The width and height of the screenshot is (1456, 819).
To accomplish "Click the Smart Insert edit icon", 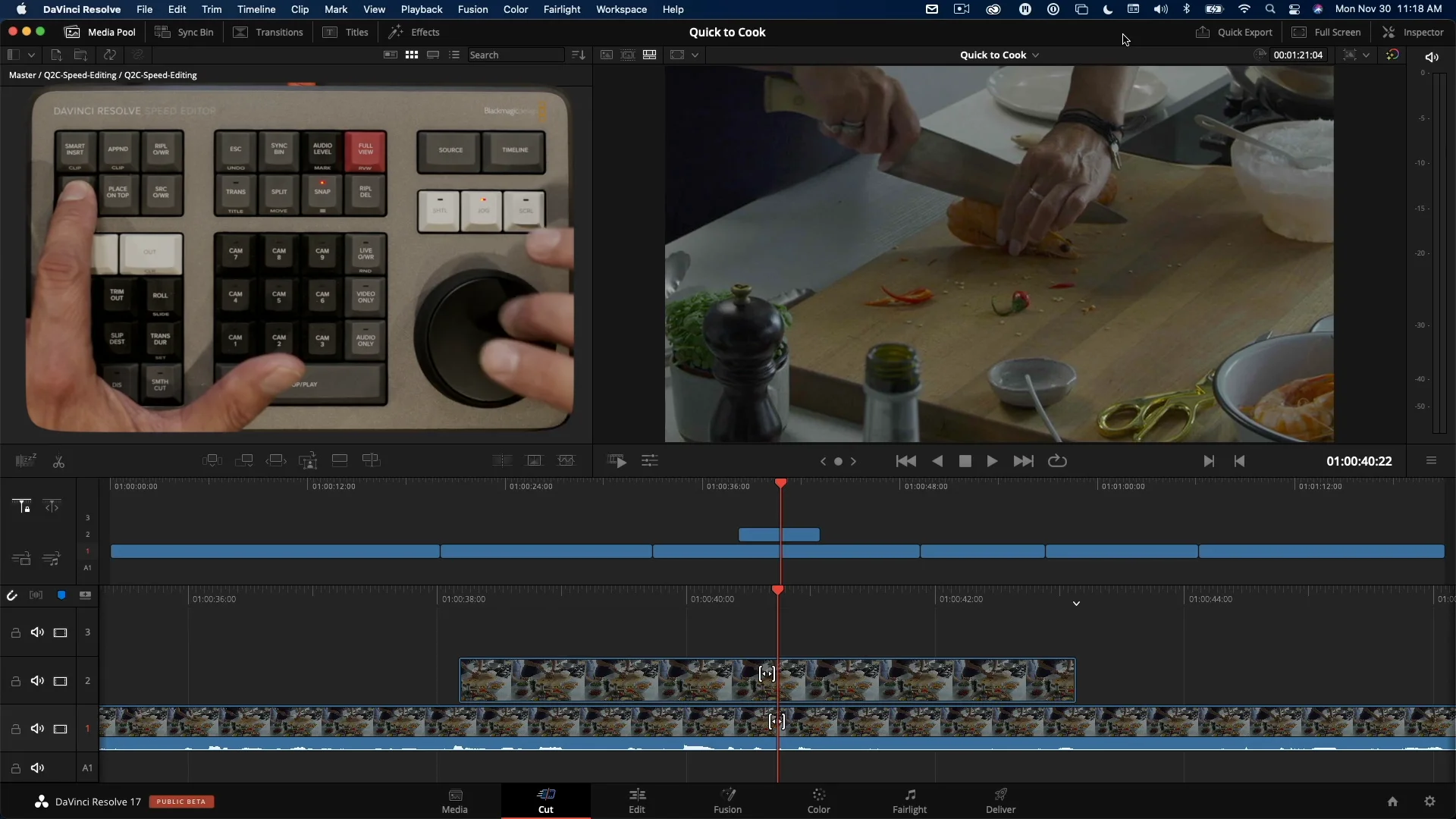I will [212, 460].
